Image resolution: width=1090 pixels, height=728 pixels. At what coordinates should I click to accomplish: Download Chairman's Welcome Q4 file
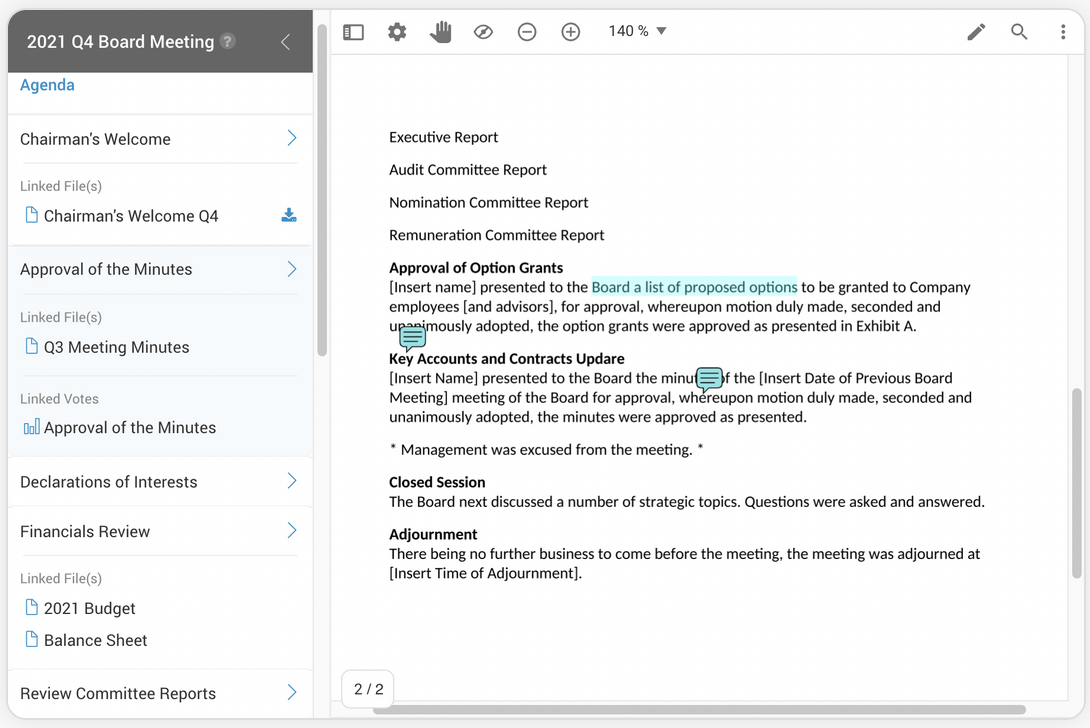[289, 215]
